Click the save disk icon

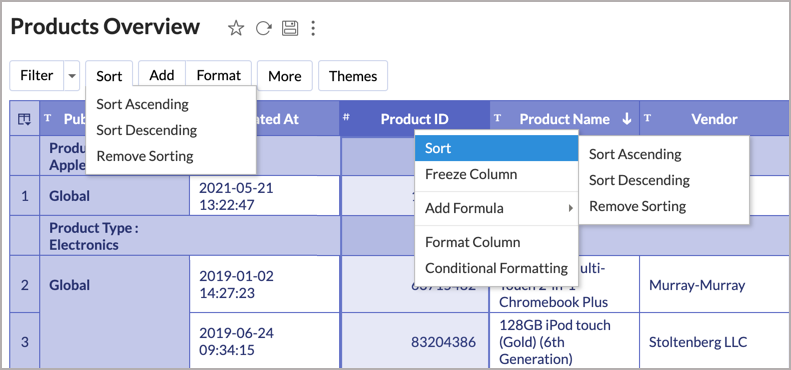290,28
